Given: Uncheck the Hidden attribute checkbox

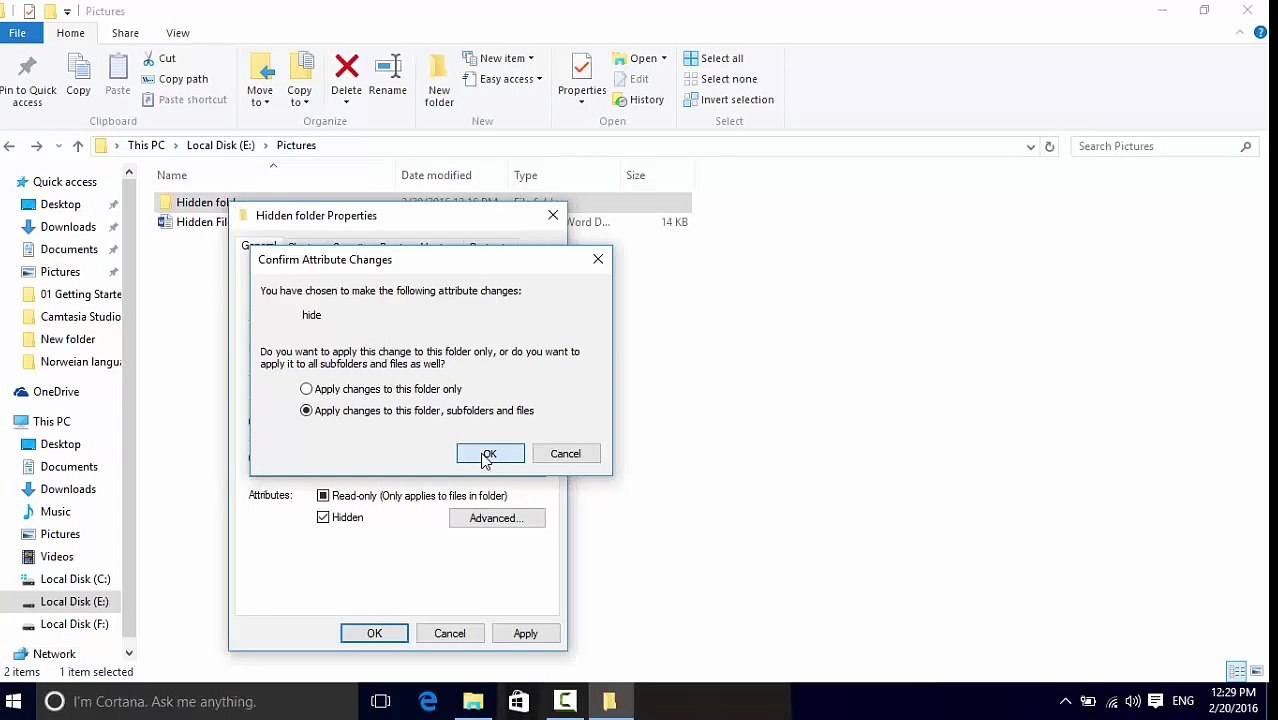Looking at the screenshot, I should pos(323,518).
